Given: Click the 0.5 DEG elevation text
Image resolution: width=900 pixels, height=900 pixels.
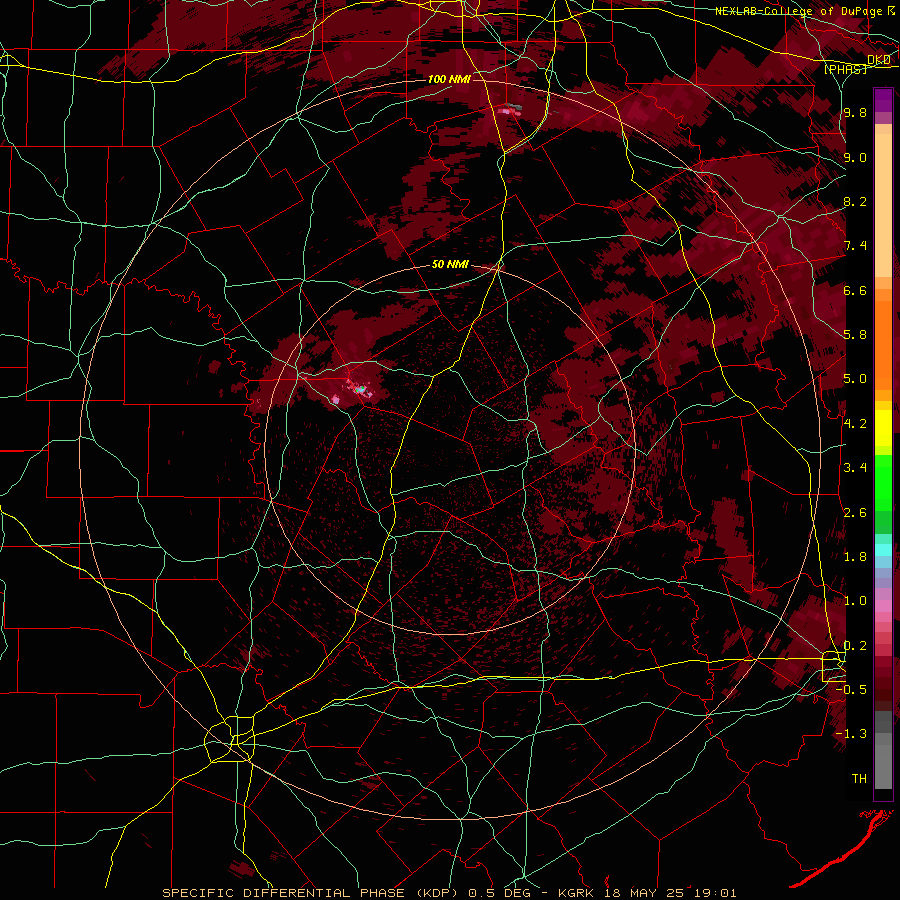Looking at the screenshot, I should pyautogui.click(x=499, y=893).
